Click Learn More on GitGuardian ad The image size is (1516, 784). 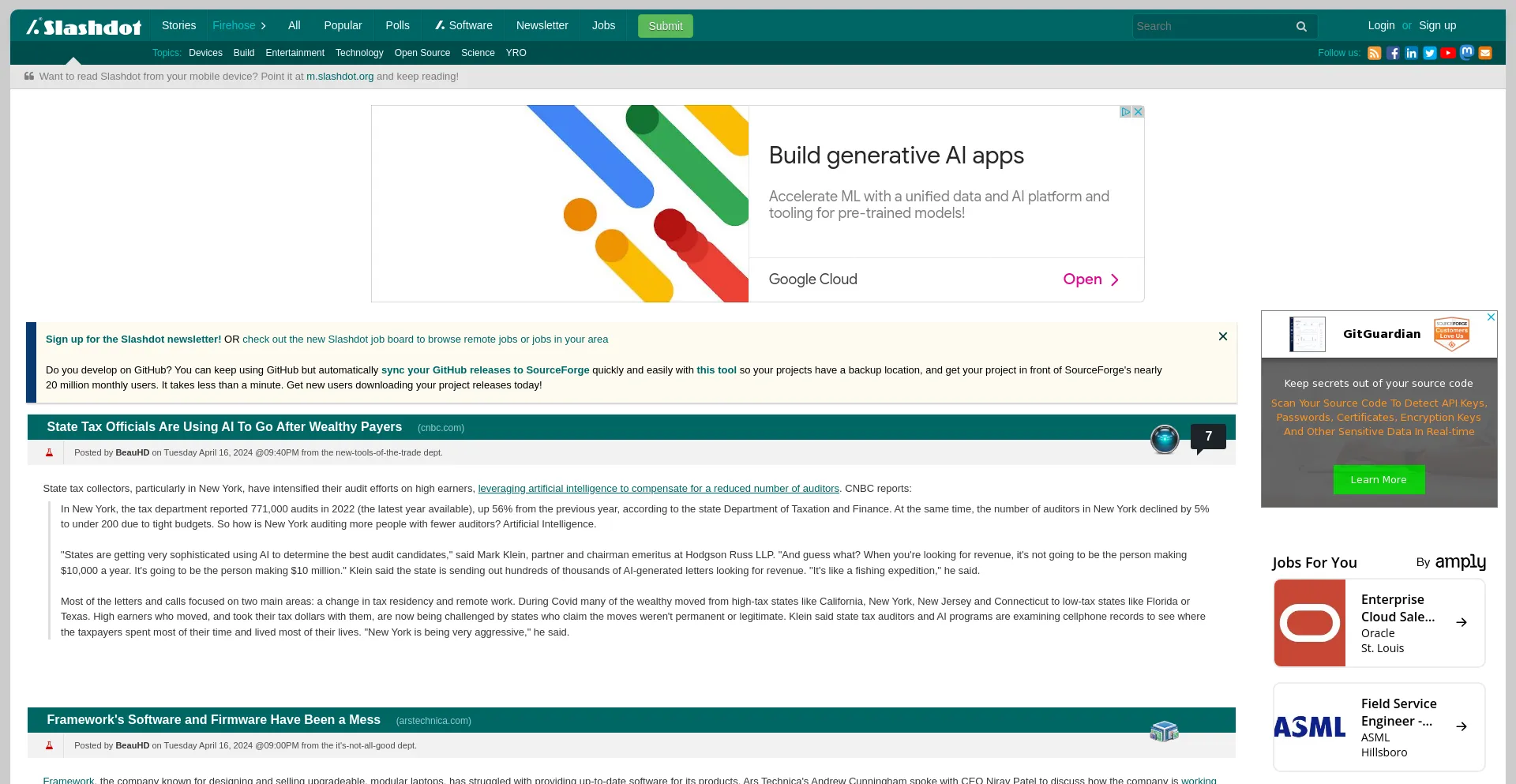pos(1379,480)
